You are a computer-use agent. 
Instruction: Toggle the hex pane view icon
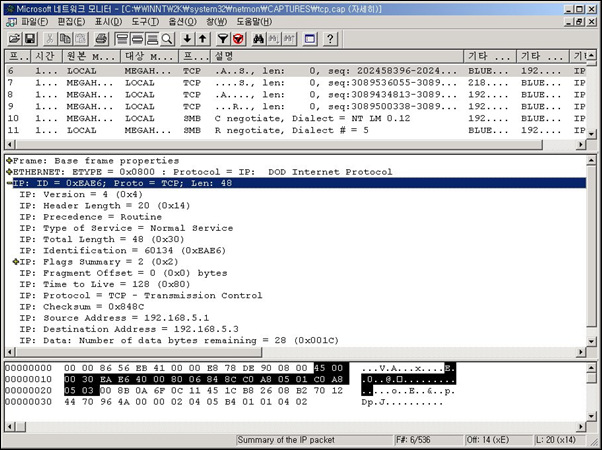152,39
